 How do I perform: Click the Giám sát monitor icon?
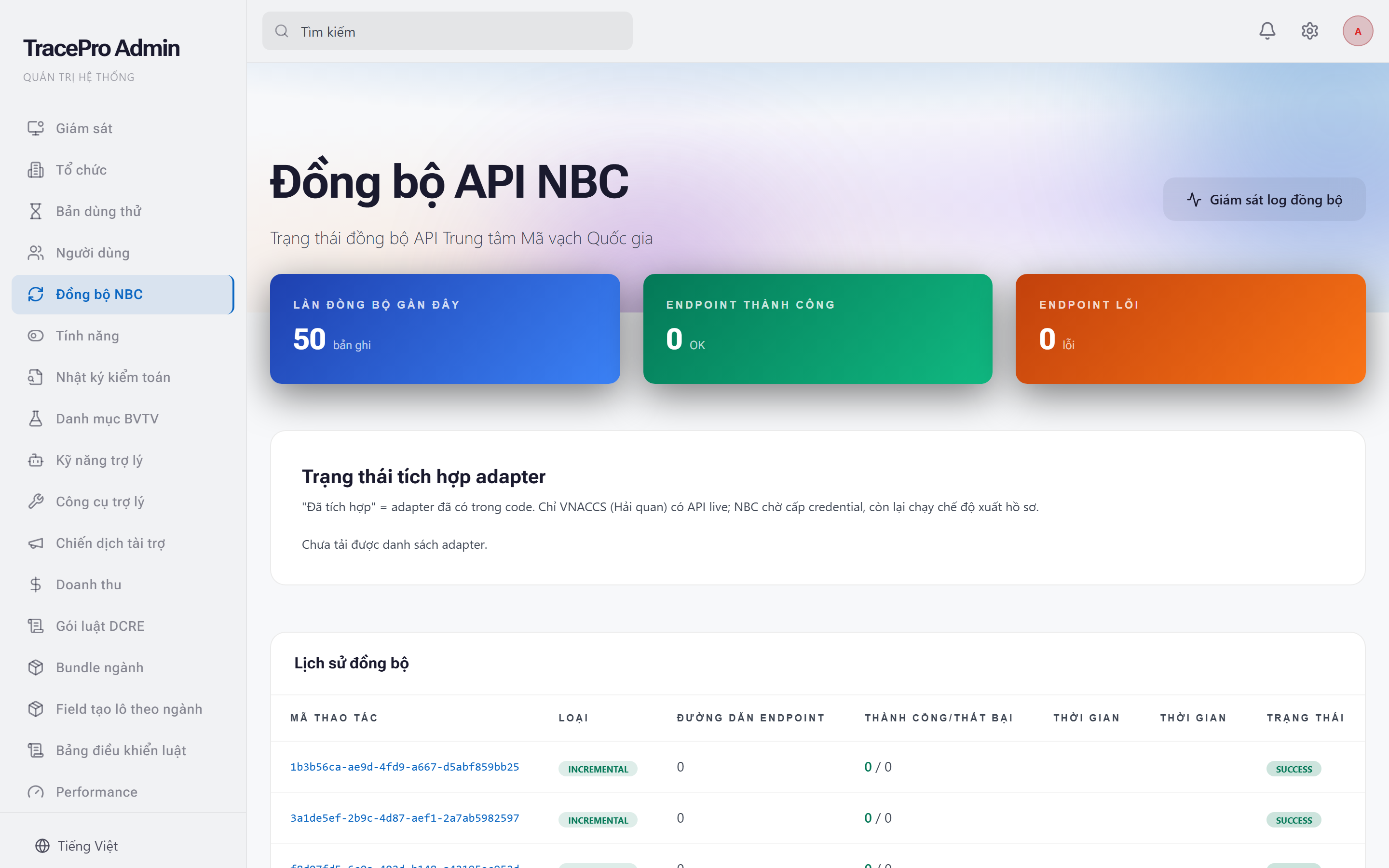pyautogui.click(x=36, y=128)
